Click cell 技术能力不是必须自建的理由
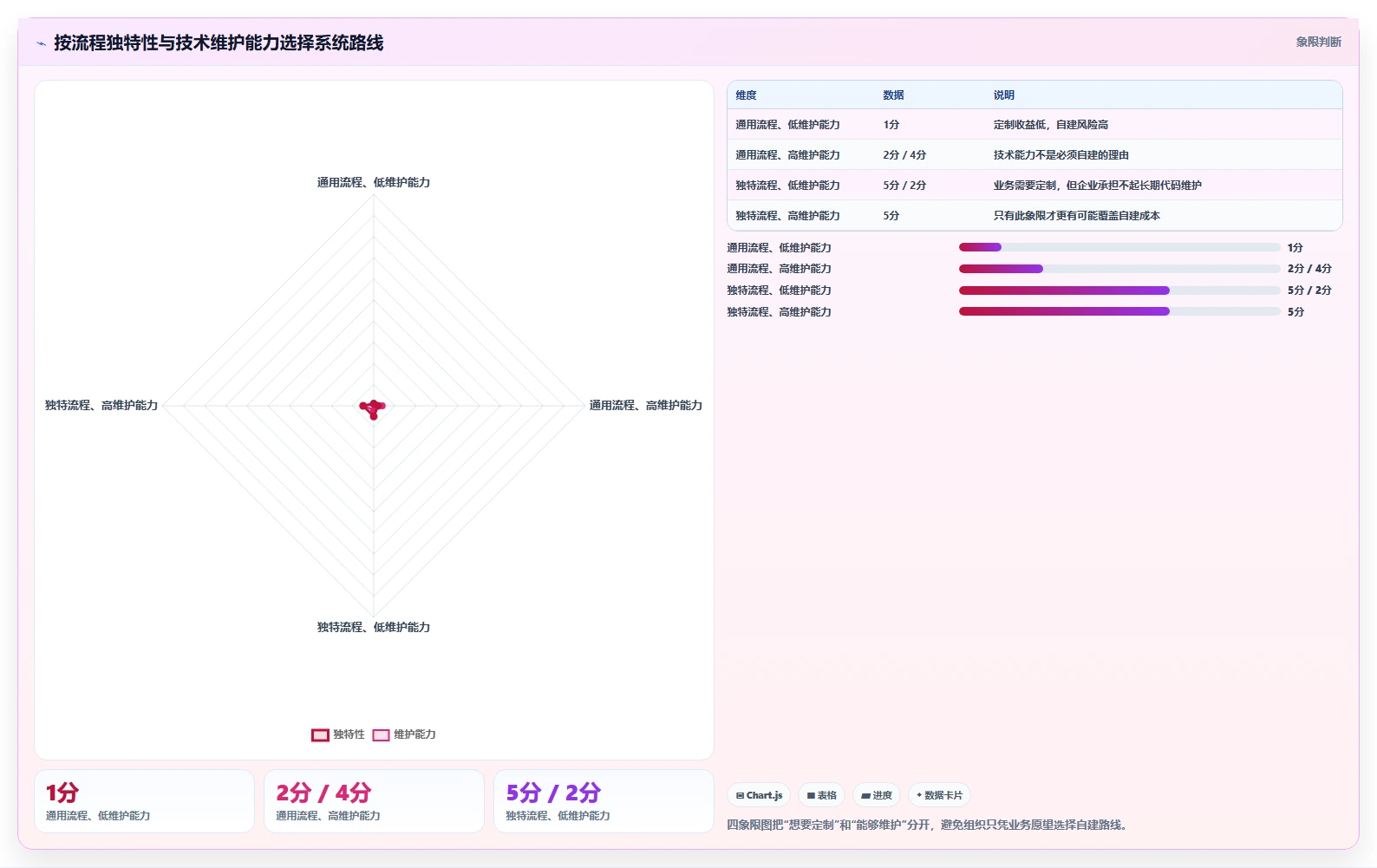Viewport: 1377px width, 868px height. click(1061, 155)
